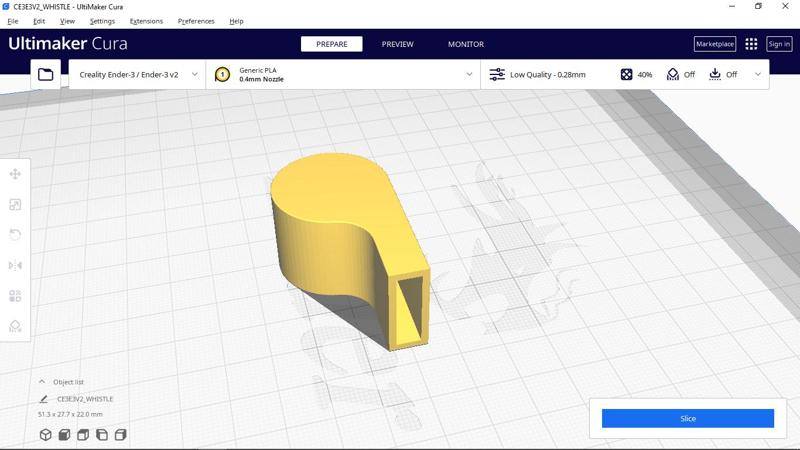Open the apps grid icon

[751, 44]
